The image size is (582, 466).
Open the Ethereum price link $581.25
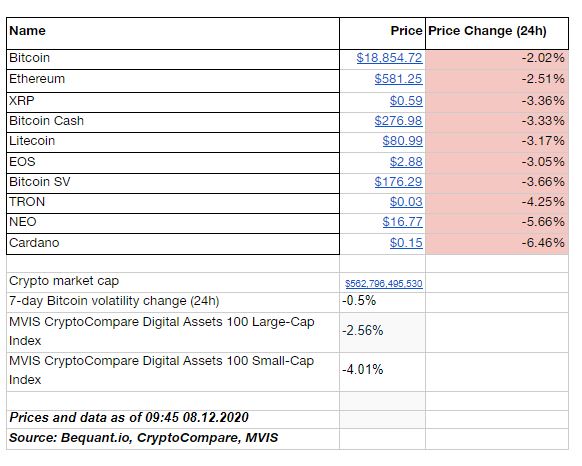point(398,79)
